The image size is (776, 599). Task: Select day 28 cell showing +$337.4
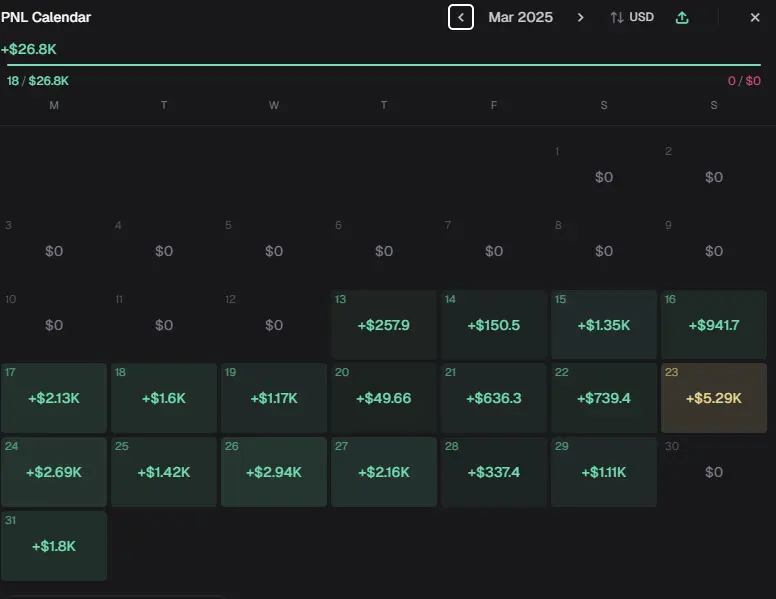pyautogui.click(x=494, y=472)
